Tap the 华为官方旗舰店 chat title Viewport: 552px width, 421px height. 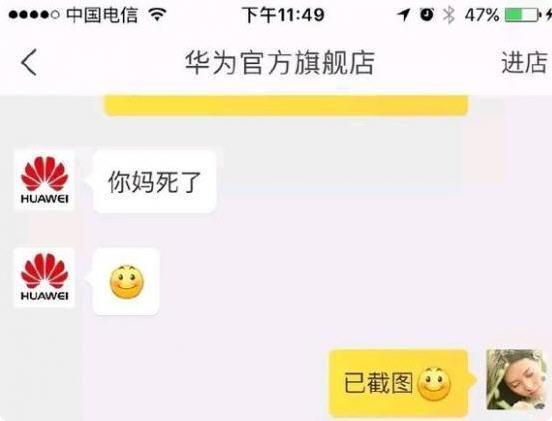280,63
